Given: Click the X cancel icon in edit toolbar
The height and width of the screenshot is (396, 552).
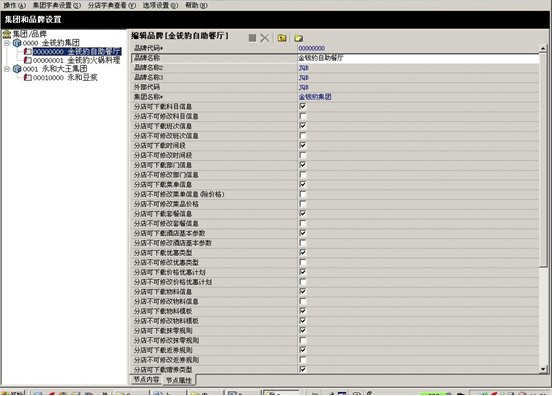Looking at the screenshot, I should [x=265, y=38].
